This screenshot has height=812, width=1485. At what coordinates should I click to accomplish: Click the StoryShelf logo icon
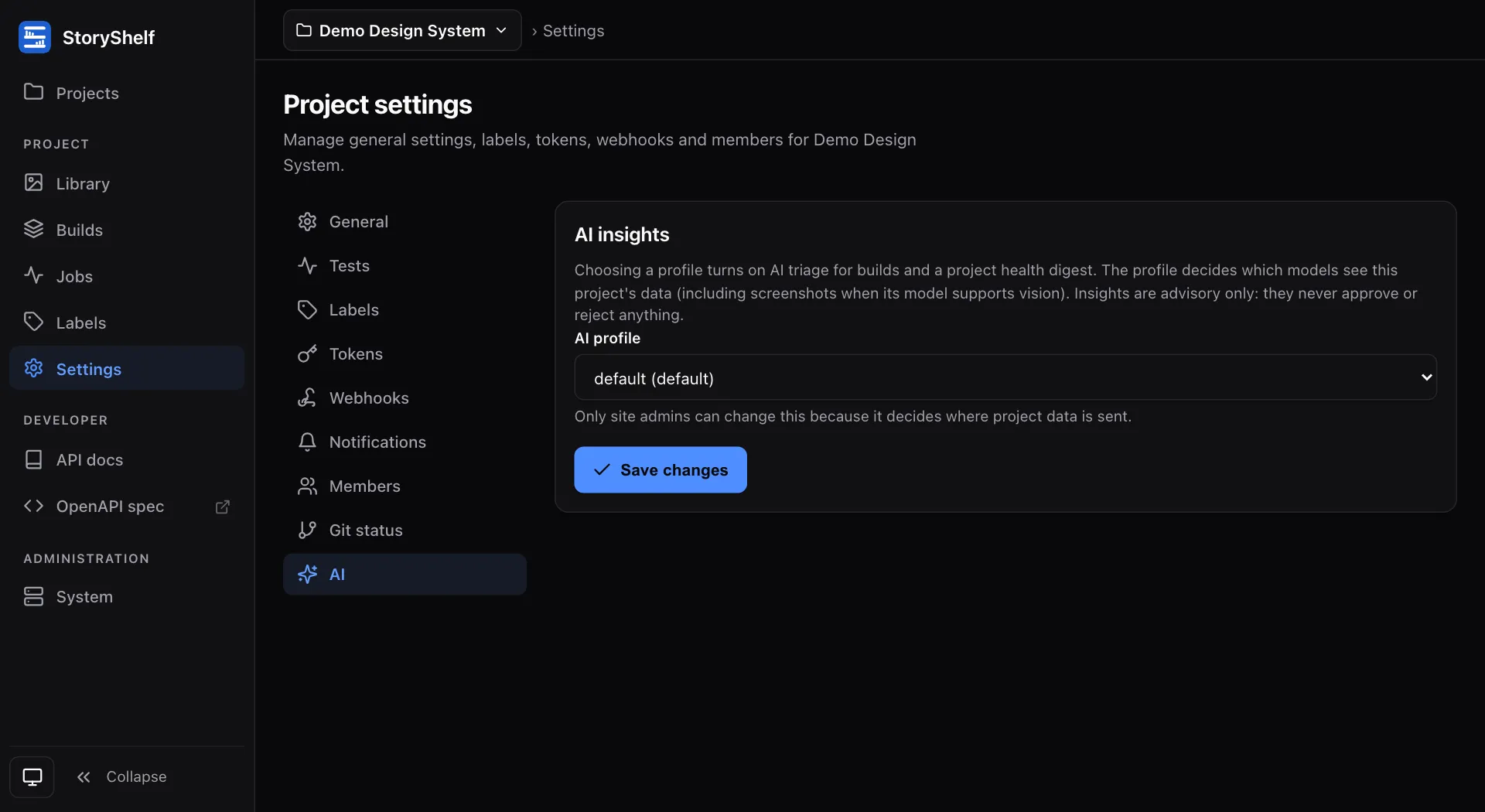pos(35,37)
